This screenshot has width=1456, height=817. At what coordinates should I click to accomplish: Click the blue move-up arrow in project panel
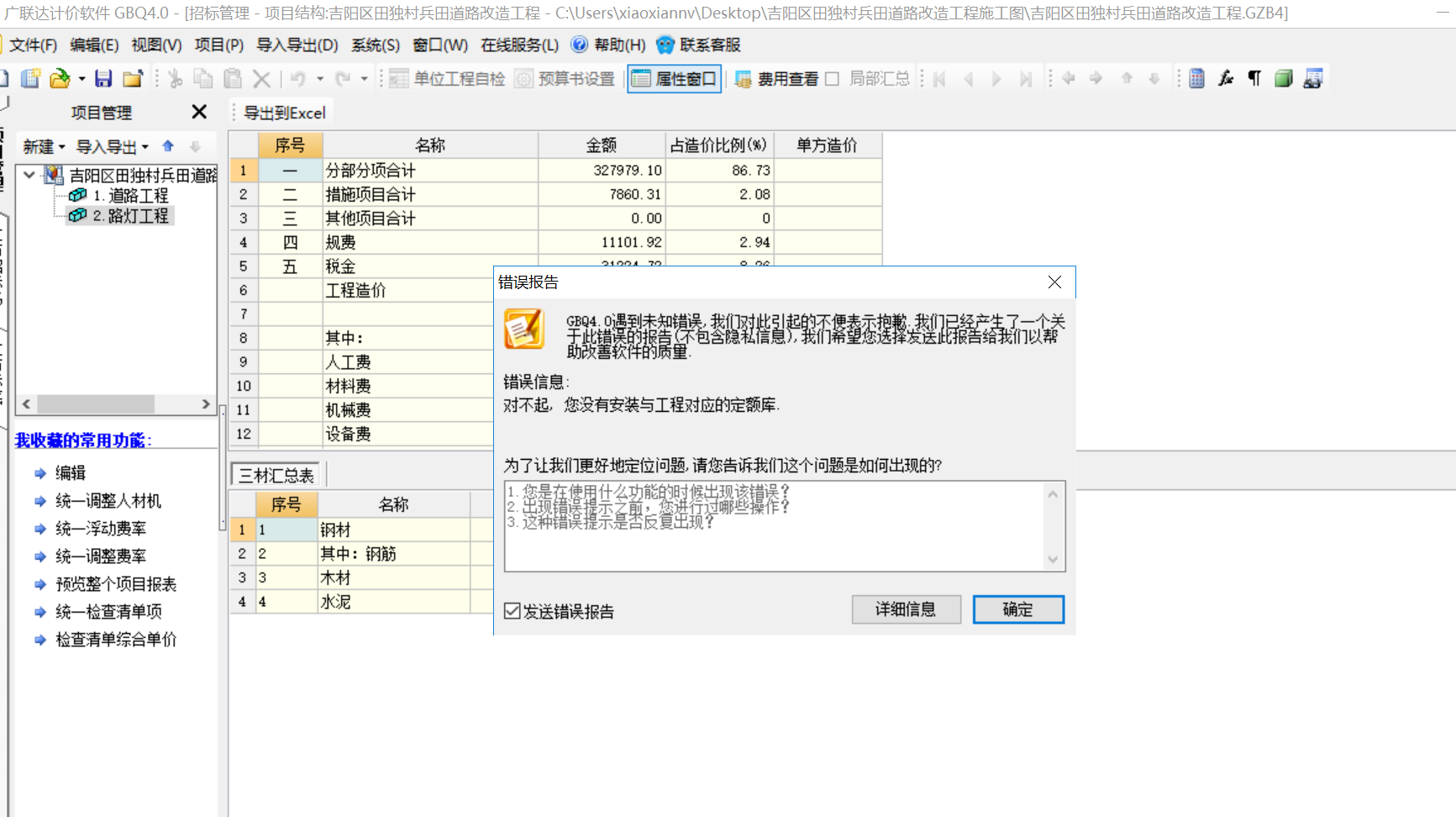tap(168, 146)
